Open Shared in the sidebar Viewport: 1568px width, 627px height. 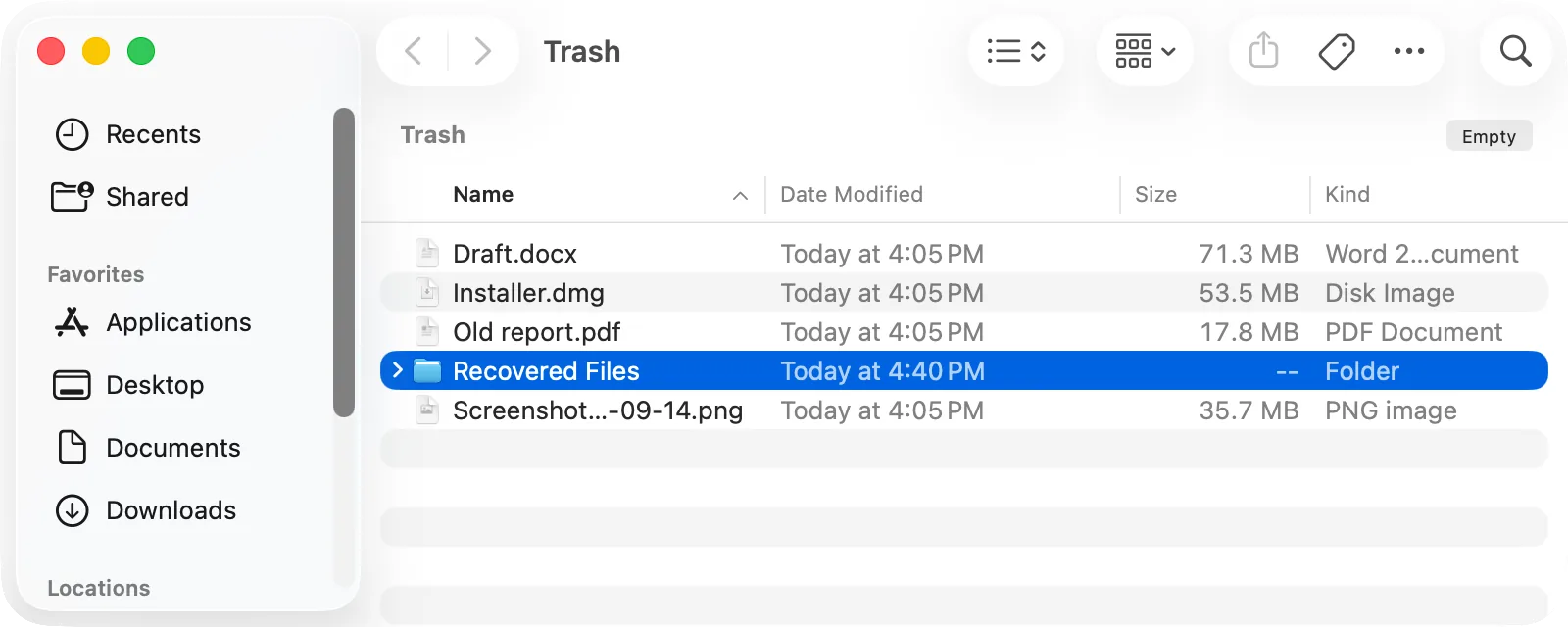tap(147, 197)
